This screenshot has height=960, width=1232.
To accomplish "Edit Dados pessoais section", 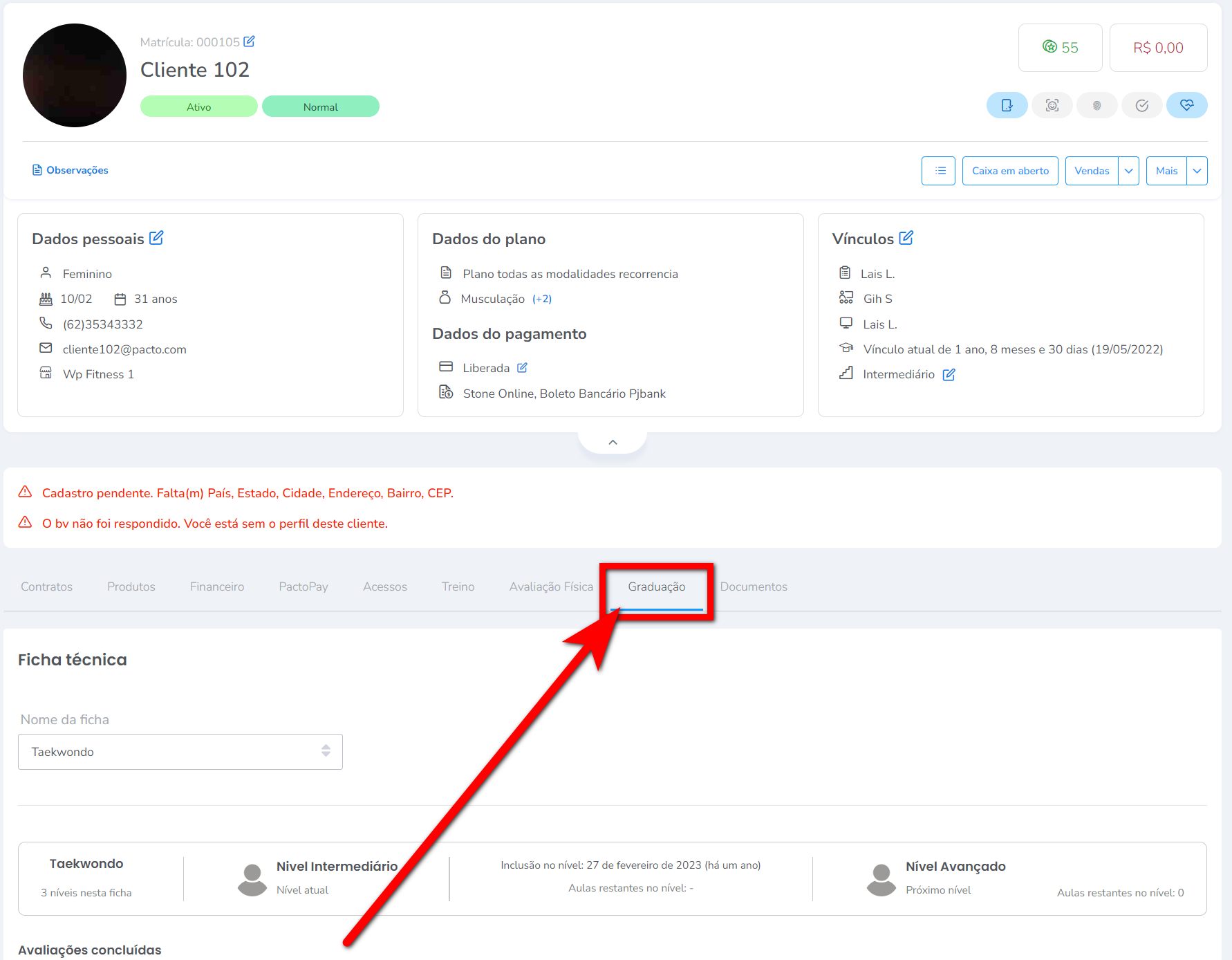I will (x=157, y=238).
